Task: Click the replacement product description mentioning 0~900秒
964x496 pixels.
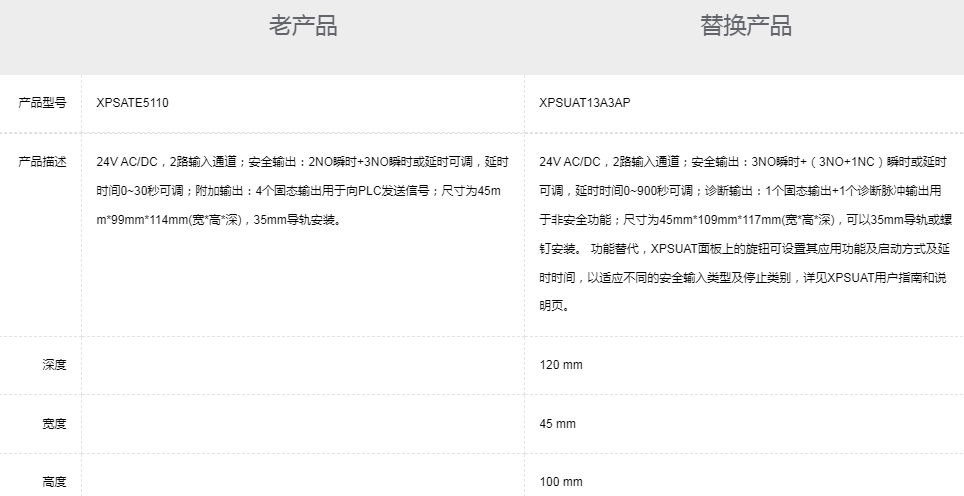Action: click(745, 234)
